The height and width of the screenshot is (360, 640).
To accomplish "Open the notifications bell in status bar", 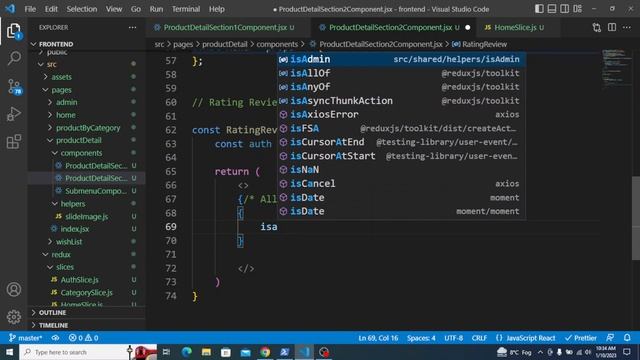I will [x=627, y=338].
